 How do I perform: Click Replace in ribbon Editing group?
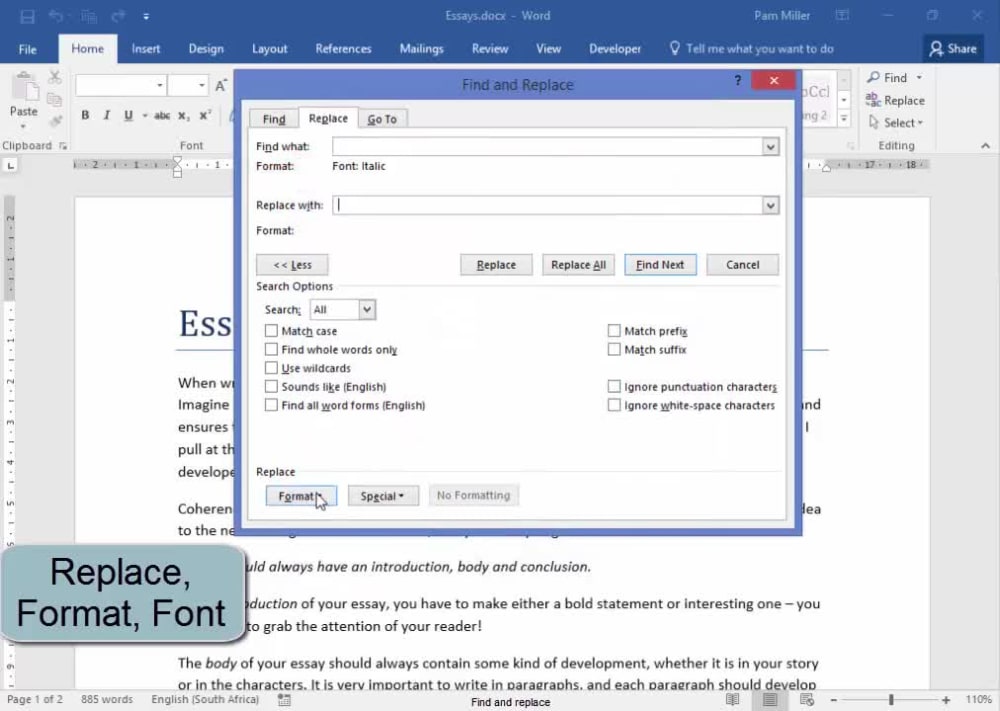[x=895, y=100]
